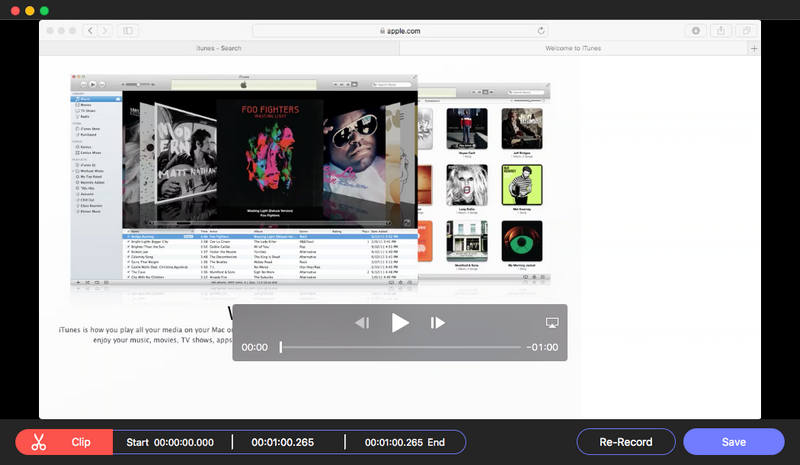
Task: Click the playback progress slider handle
Action: click(x=281, y=347)
